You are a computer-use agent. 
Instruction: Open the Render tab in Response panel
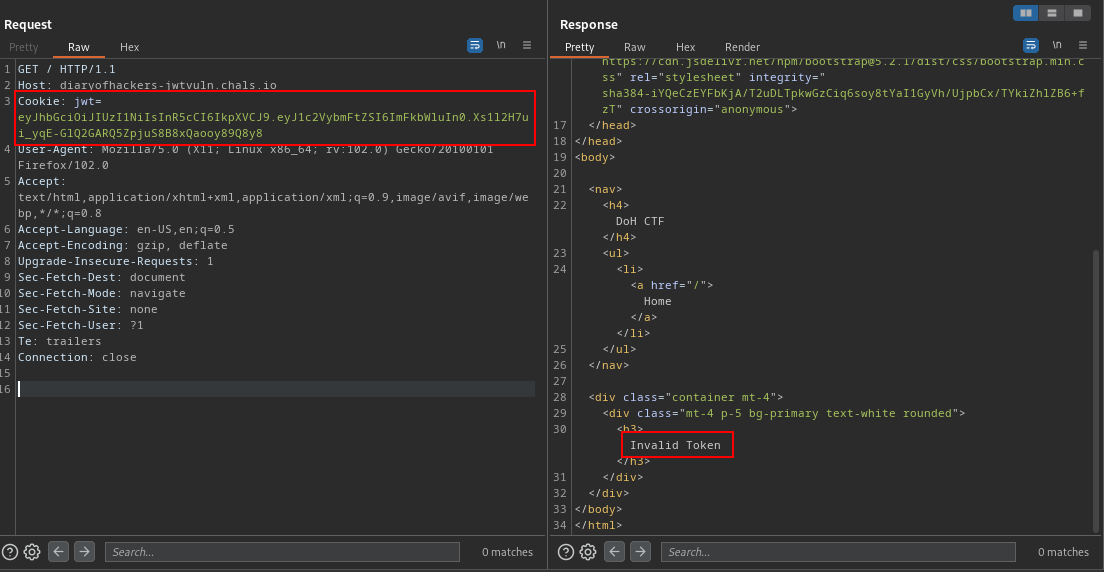click(x=743, y=47)
